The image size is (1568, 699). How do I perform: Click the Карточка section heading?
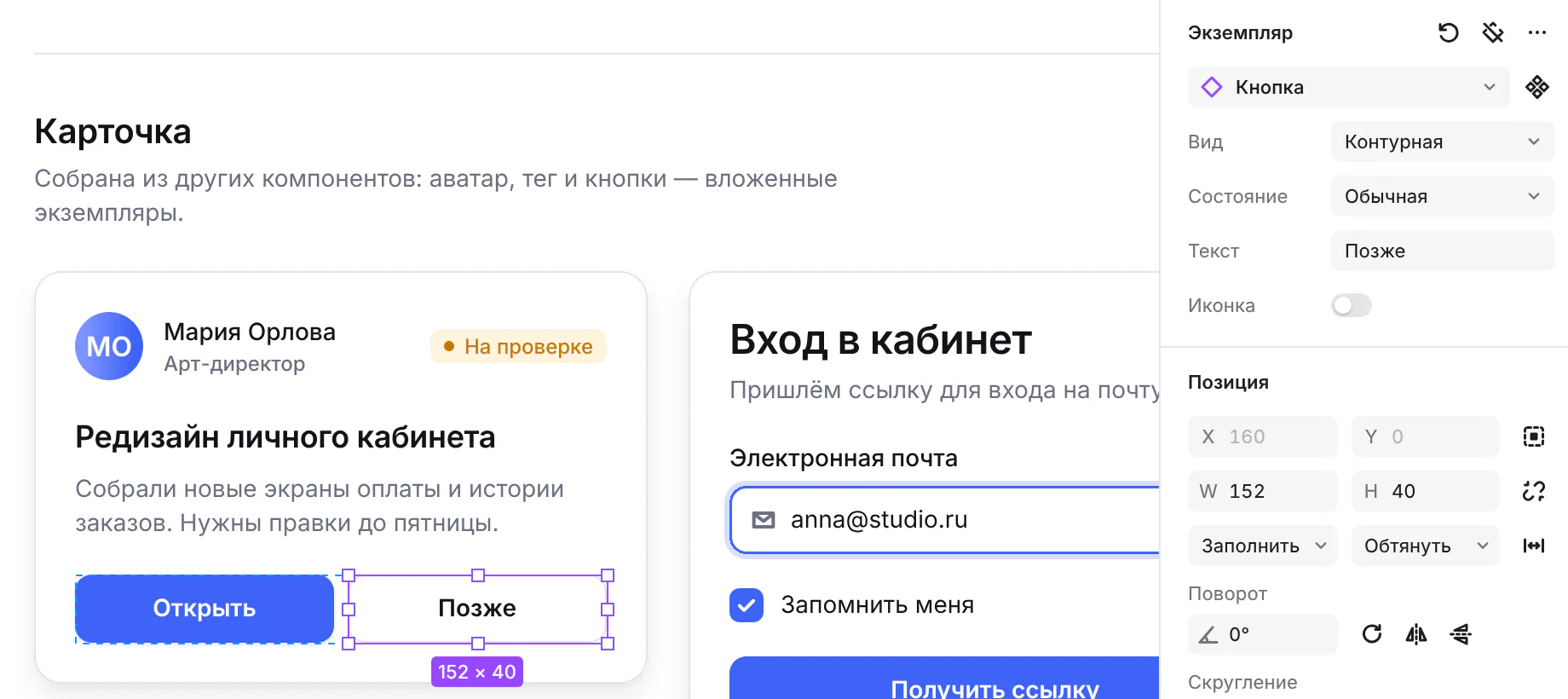(112, 131)
